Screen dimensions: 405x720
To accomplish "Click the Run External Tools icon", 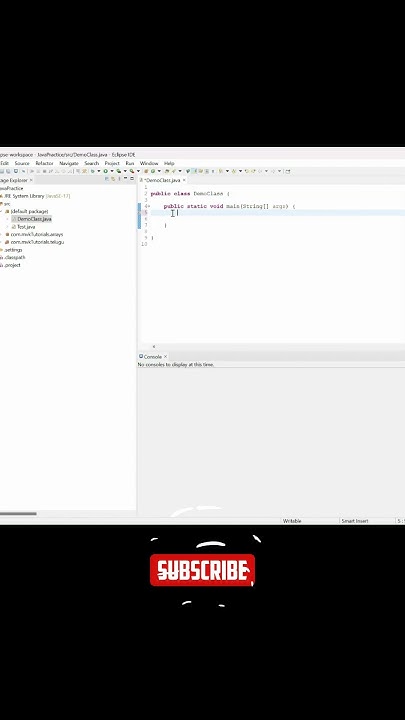I will [x=132, y=171].
